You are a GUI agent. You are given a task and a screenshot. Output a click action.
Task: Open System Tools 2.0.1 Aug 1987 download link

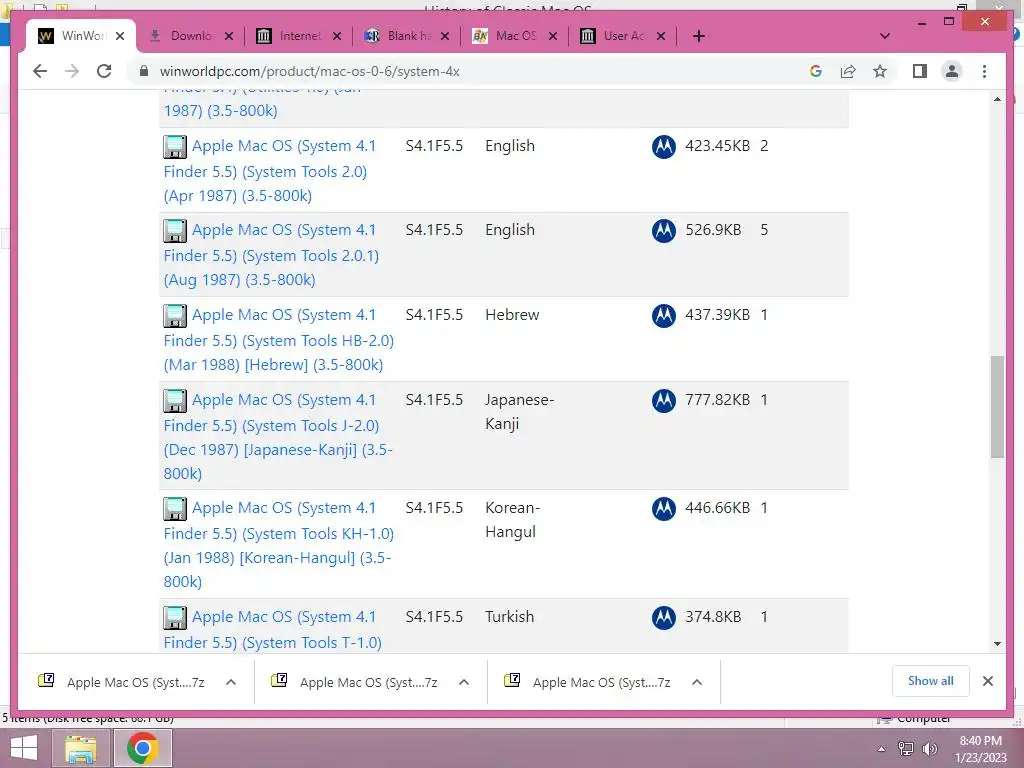click(271, 255)
